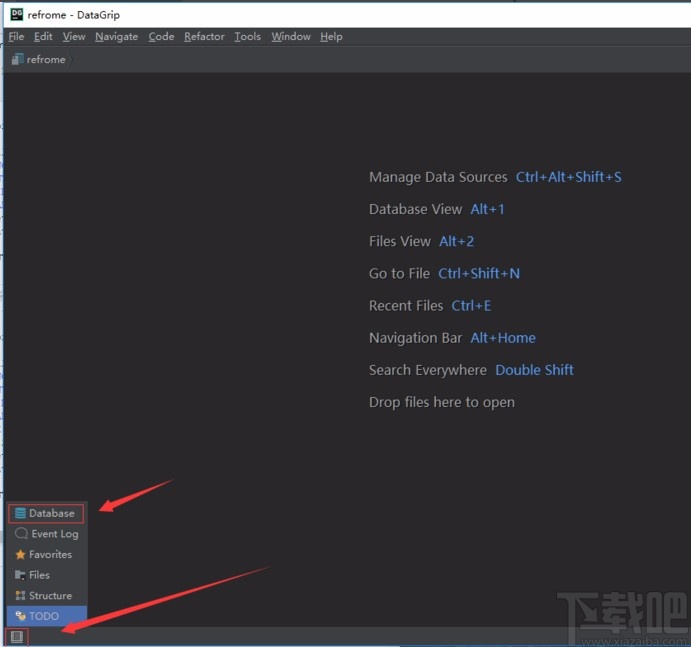Click the Alt+1 Database View shortcut
691x647 pixels.
(x=487, y=209)
